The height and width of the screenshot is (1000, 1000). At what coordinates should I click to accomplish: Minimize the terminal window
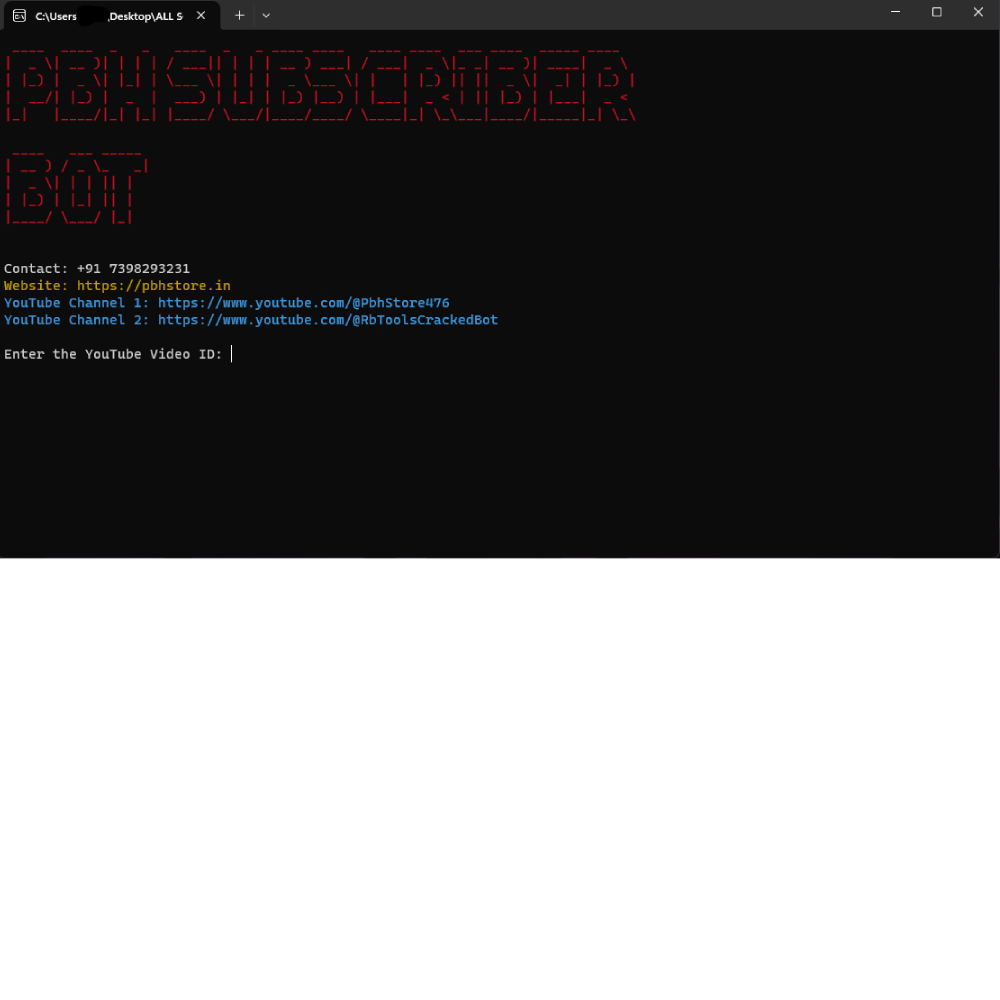click(x=895, y=12)
